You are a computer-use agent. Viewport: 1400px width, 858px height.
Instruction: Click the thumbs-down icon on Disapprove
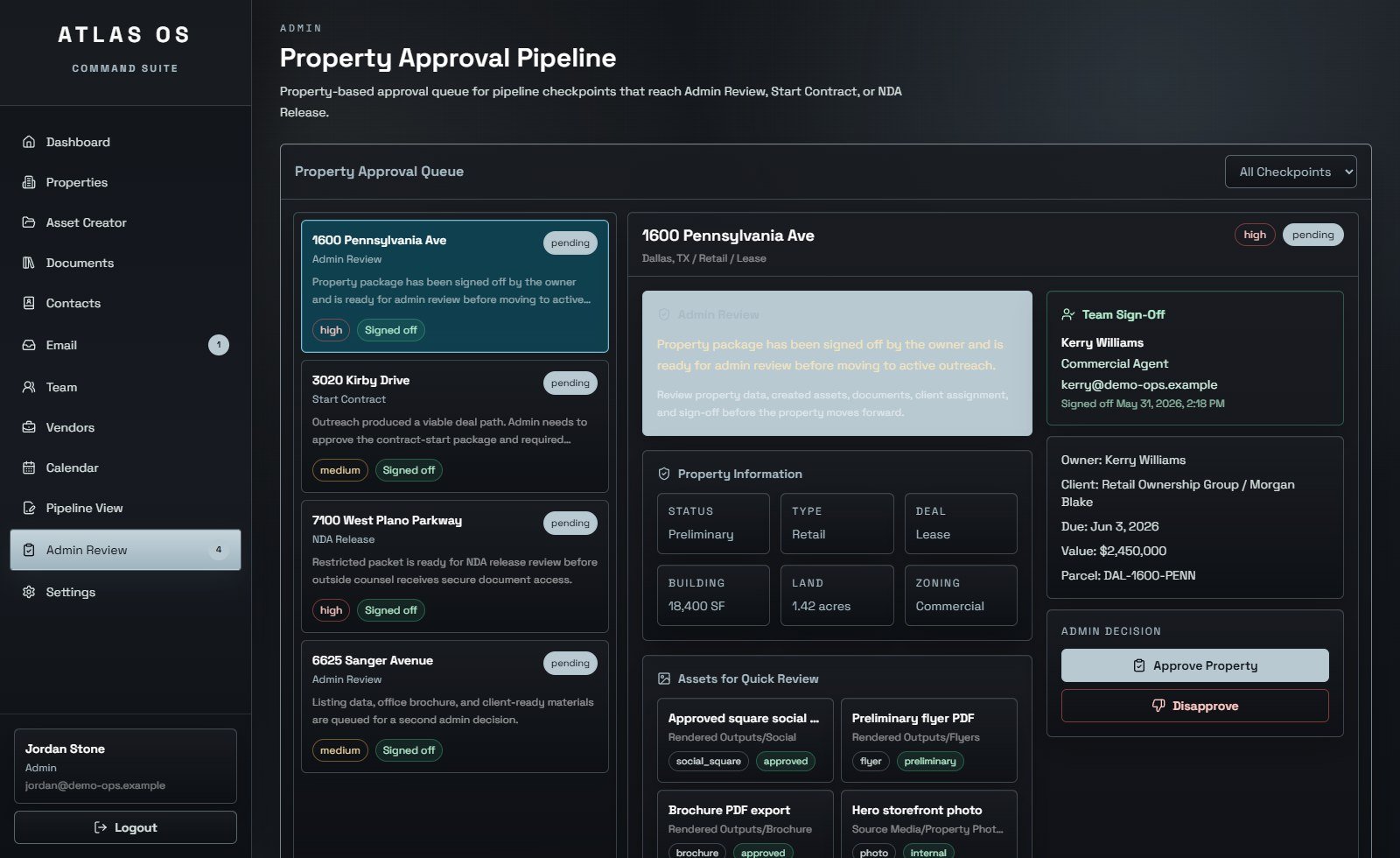click(x=1158, y=706)
